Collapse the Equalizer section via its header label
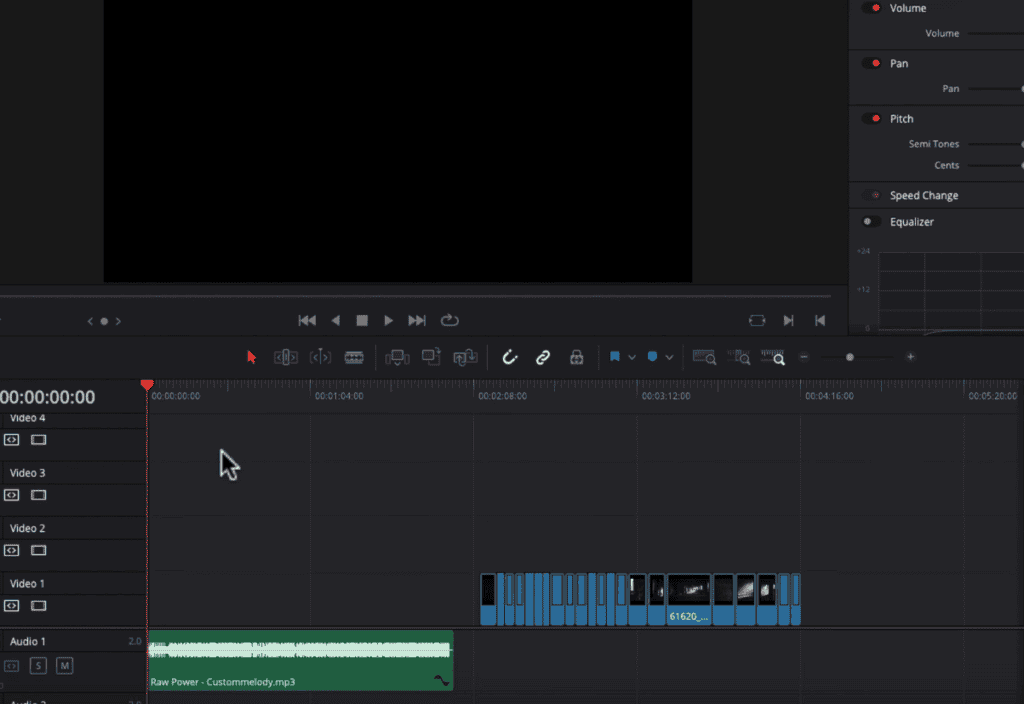 tap(912, 222)
